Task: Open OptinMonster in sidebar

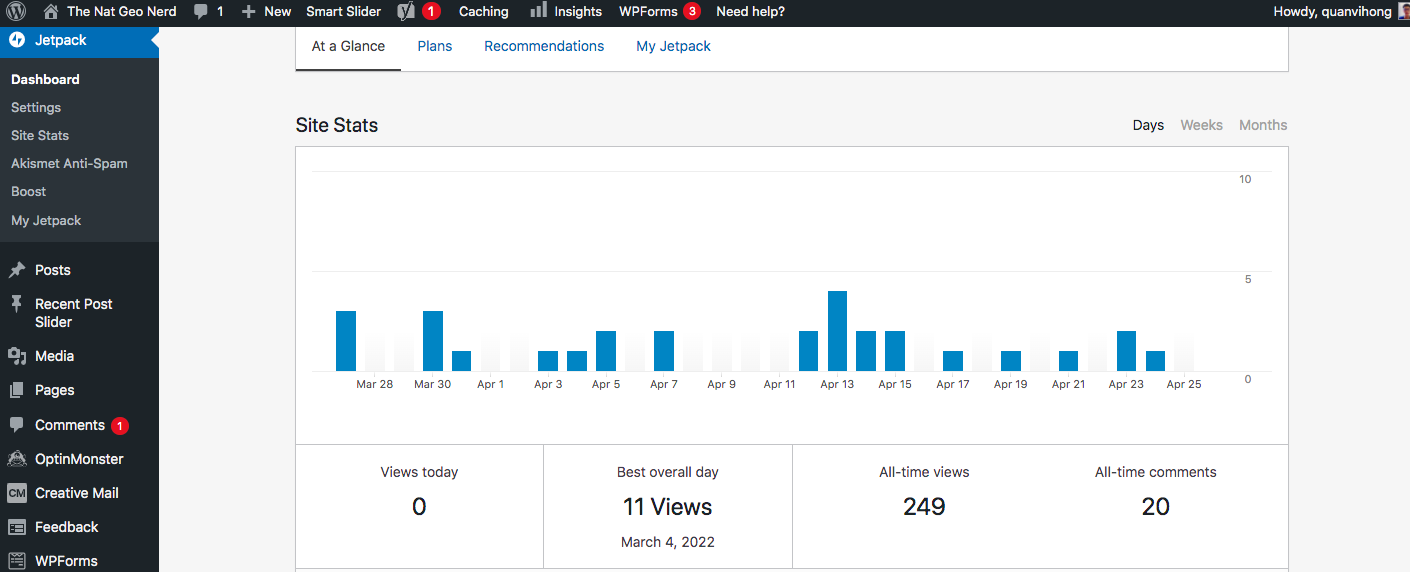Action: coord(79,459)
